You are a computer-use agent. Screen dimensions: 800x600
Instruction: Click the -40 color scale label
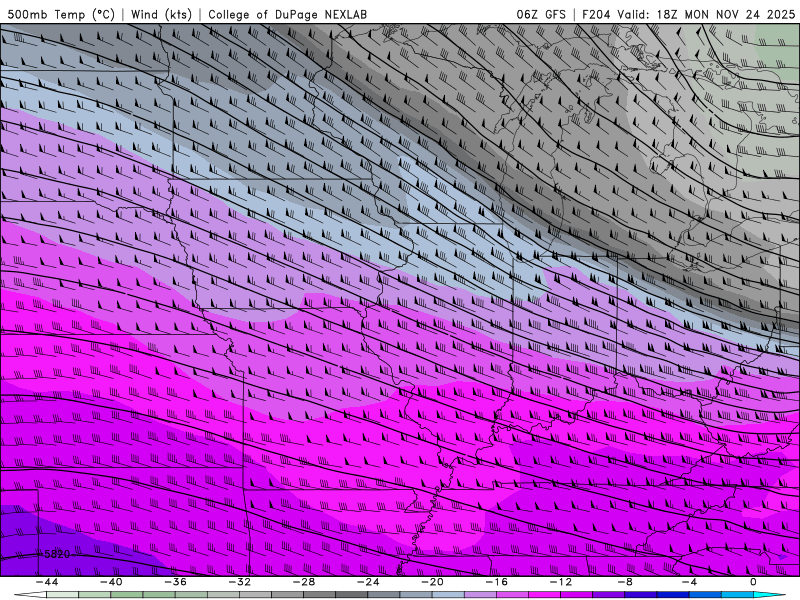pyautogui.click(x=111, y=582)
